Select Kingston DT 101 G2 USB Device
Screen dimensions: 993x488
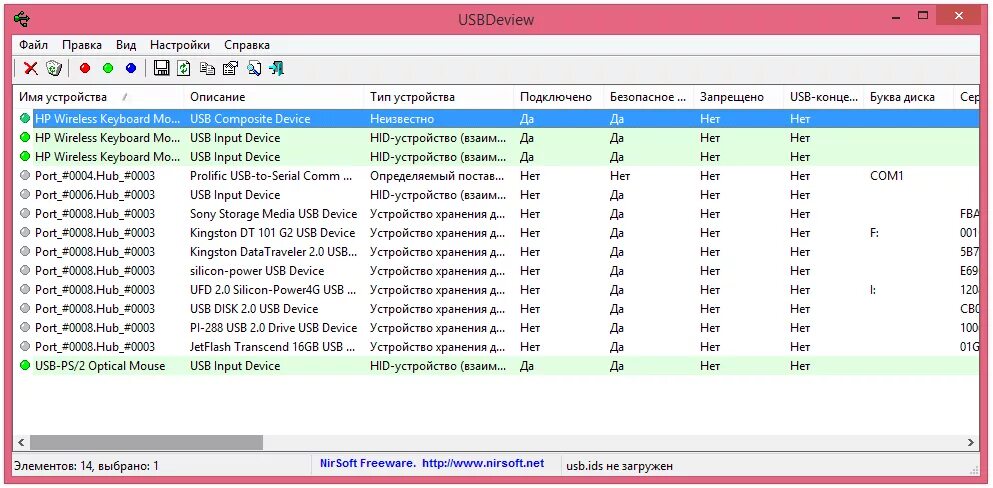(x=496, y=232)
